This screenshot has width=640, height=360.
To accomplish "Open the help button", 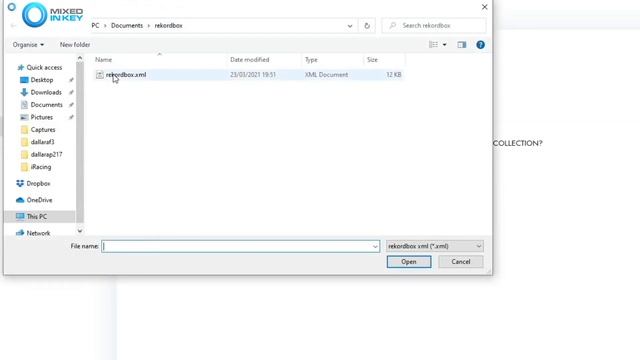I will [480, 44].
